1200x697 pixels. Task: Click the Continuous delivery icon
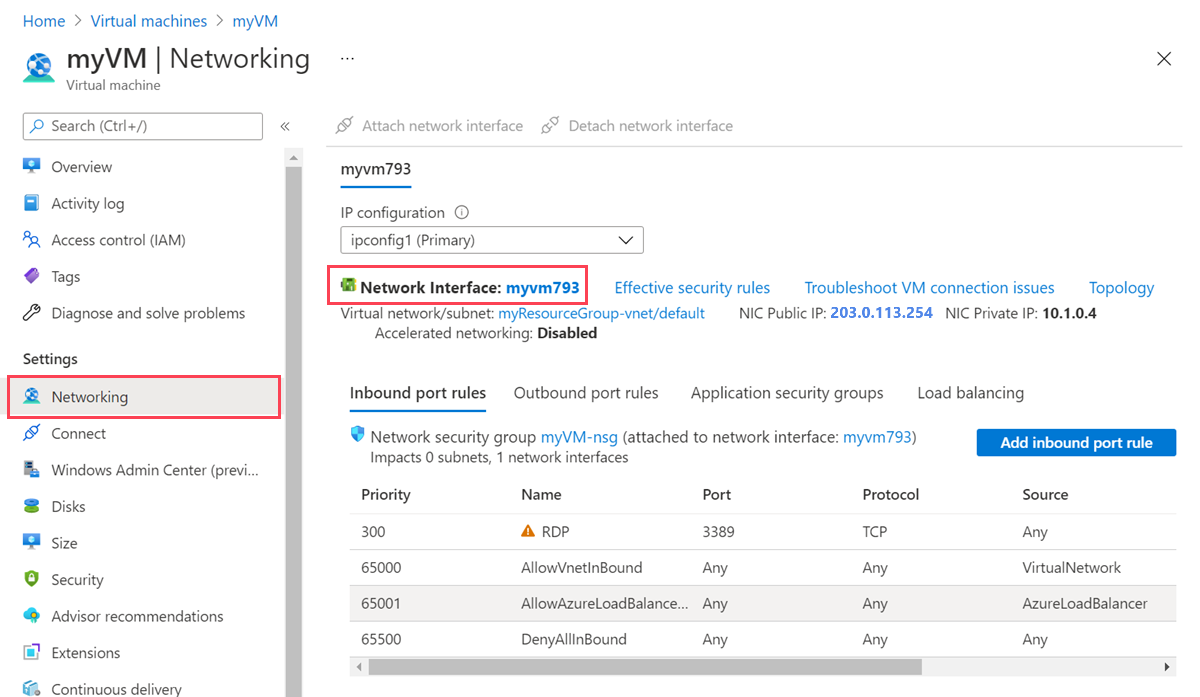[32, 689]
